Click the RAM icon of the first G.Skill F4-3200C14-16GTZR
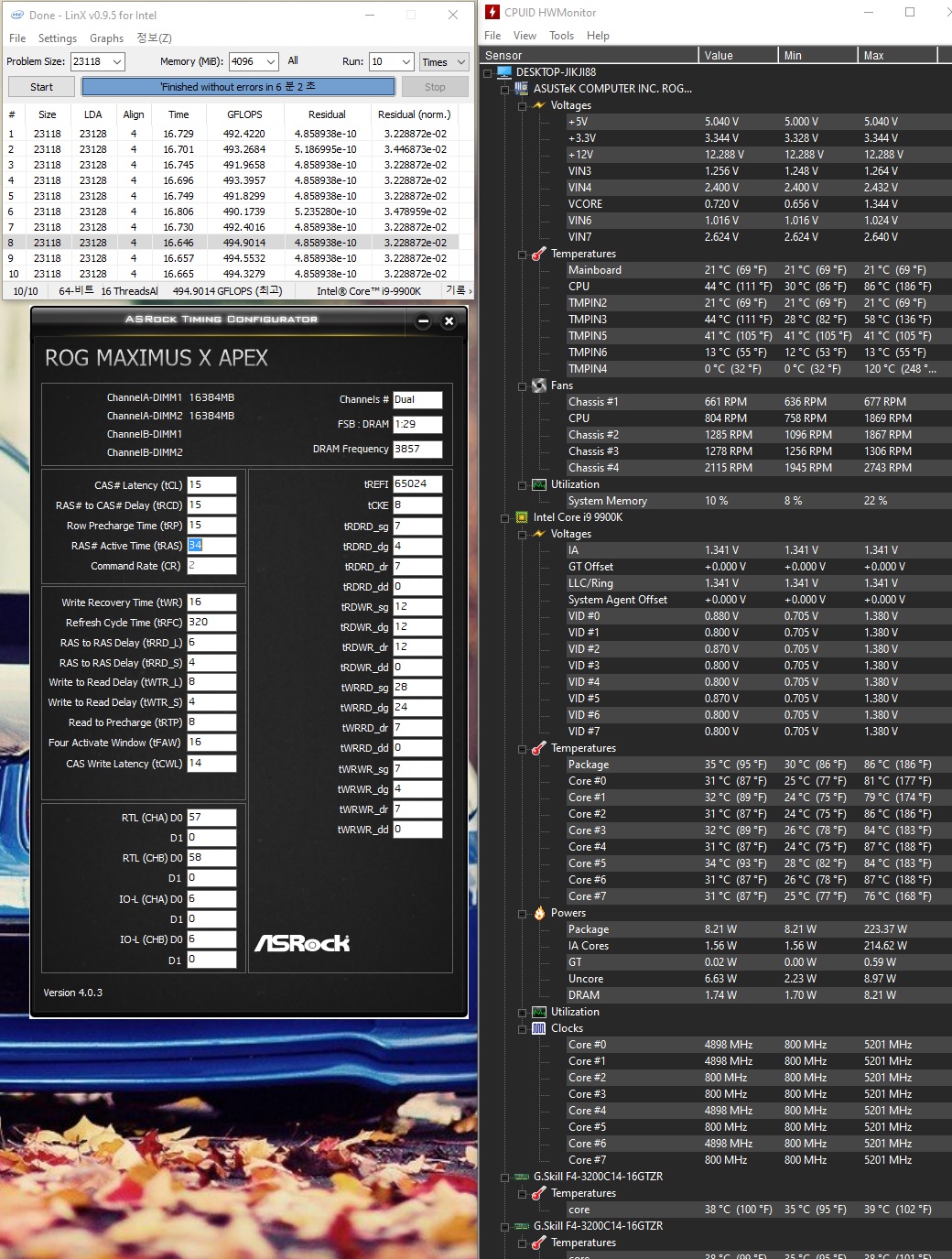Screen dimensions: 952x1259 coord(522,1177)
